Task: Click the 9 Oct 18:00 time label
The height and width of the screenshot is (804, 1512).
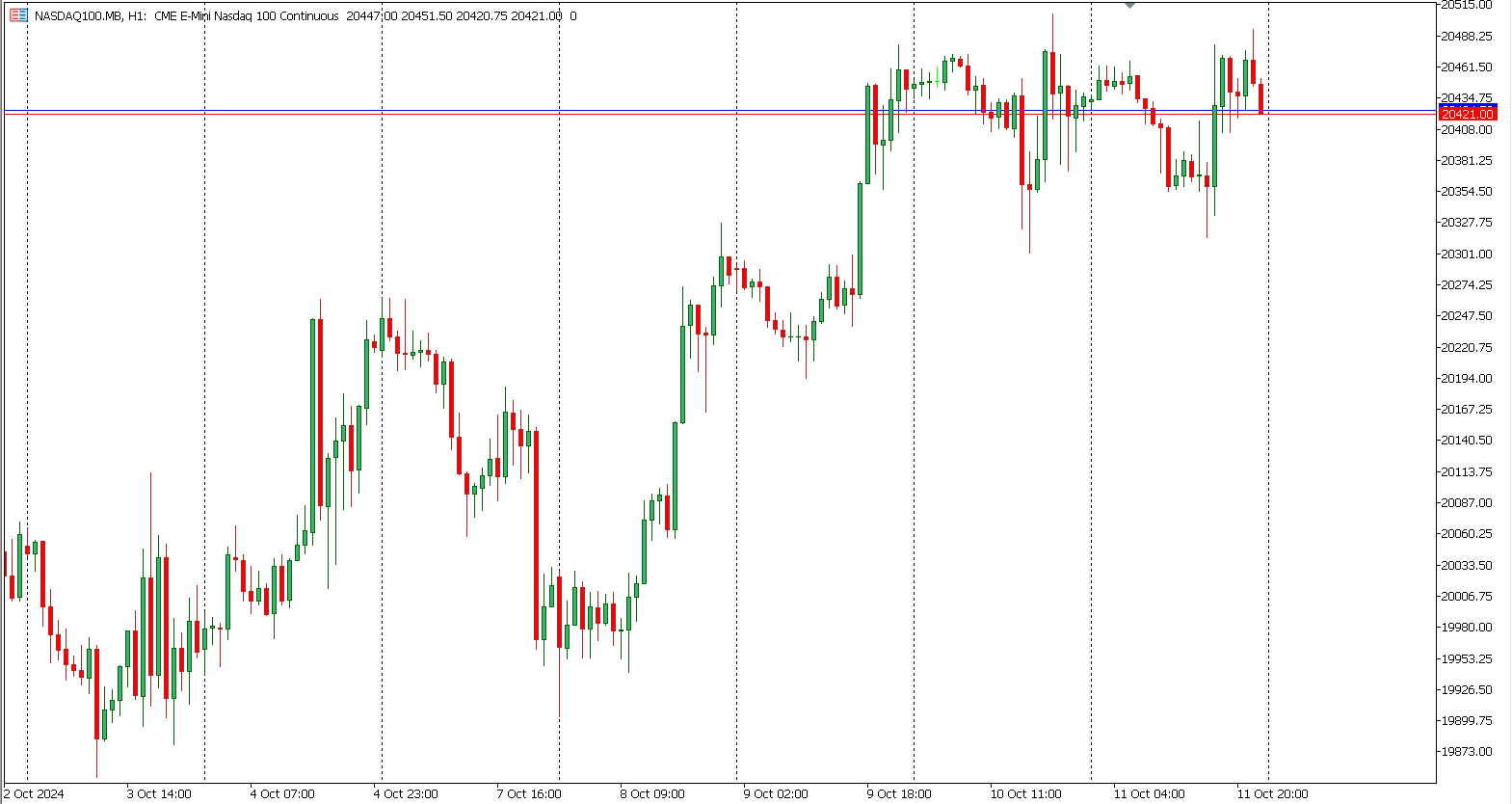Action: 899,794
